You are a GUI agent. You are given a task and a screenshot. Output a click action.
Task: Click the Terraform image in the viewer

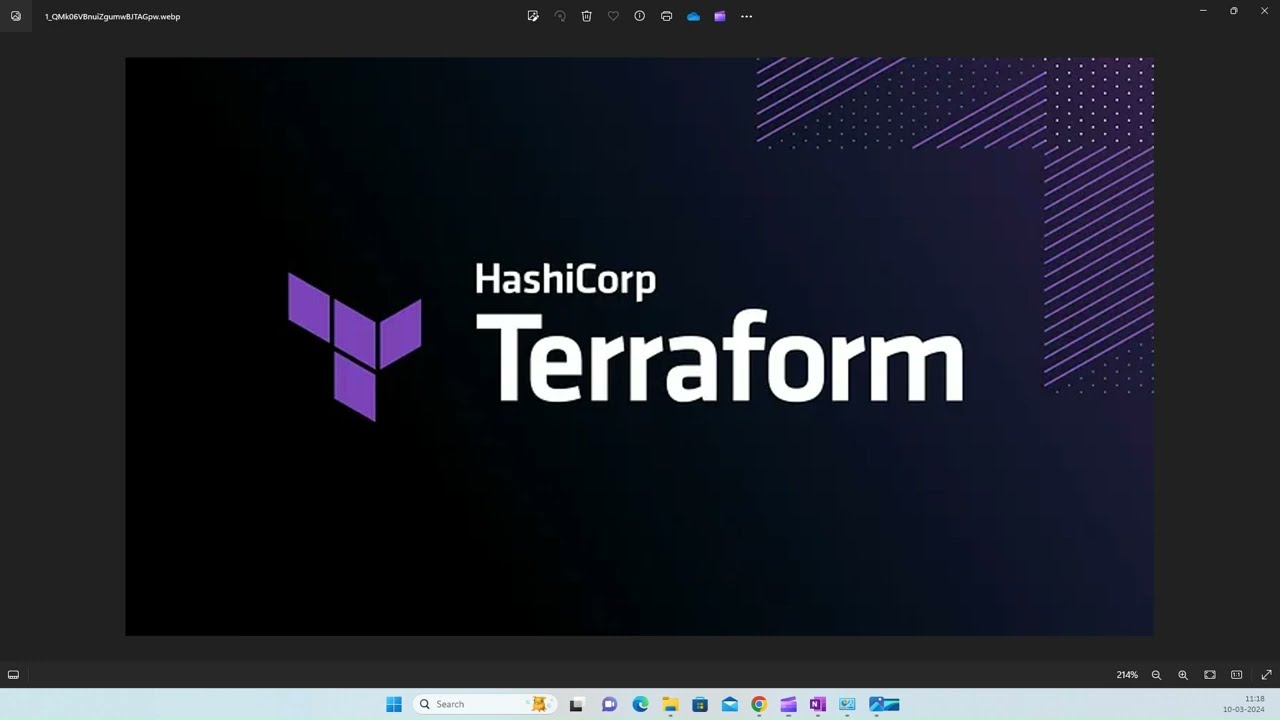(639, 346)
